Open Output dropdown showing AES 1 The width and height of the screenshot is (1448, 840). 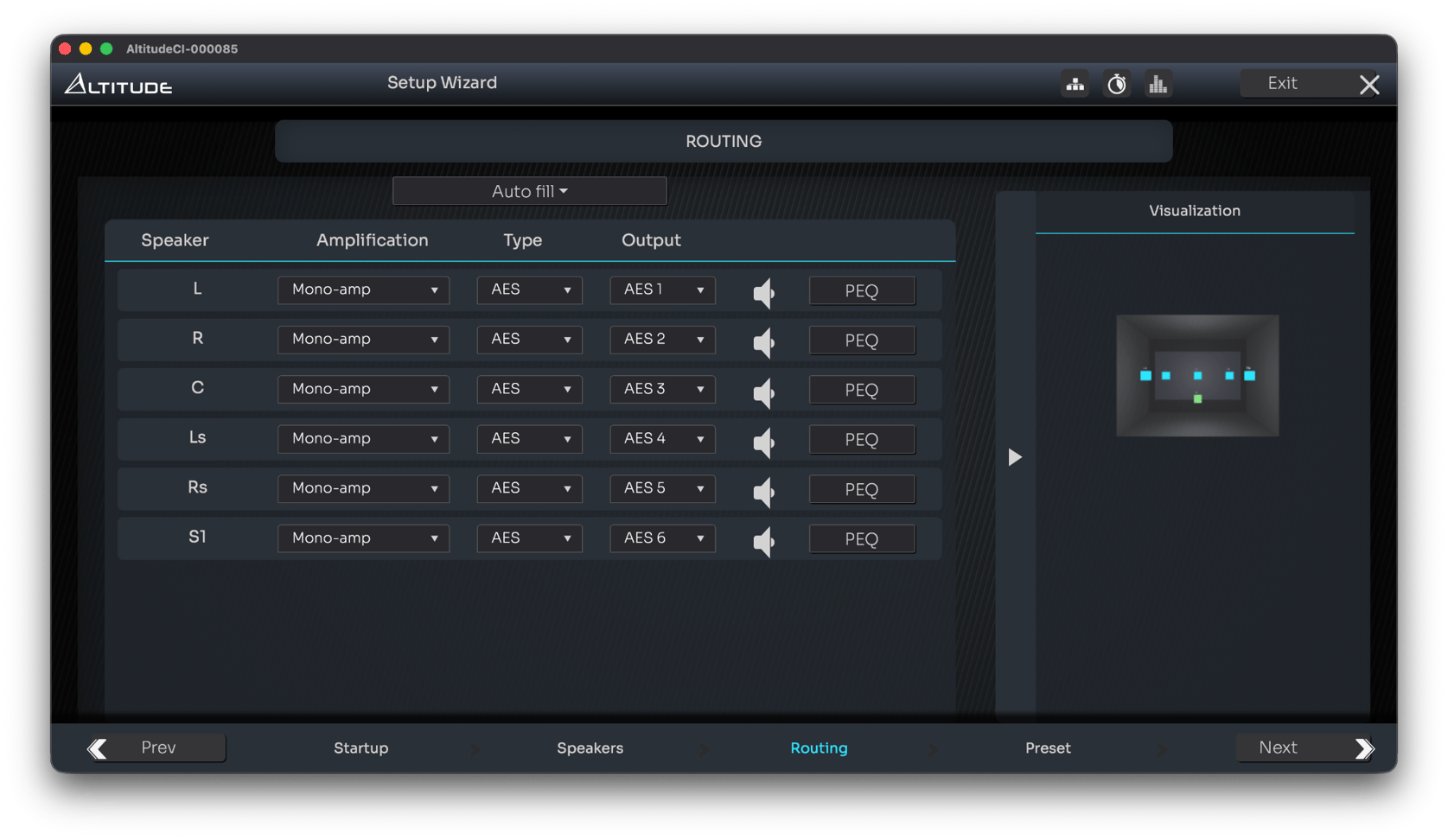pos(662,290)
